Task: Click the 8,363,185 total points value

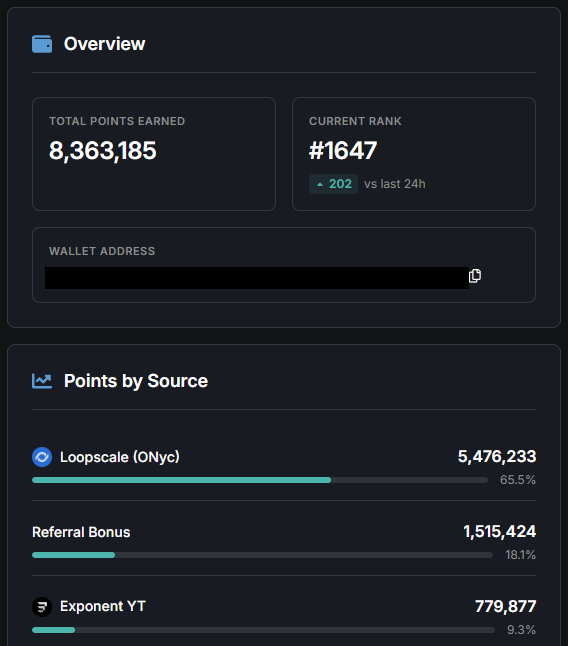Action: (x=103, y=150)
